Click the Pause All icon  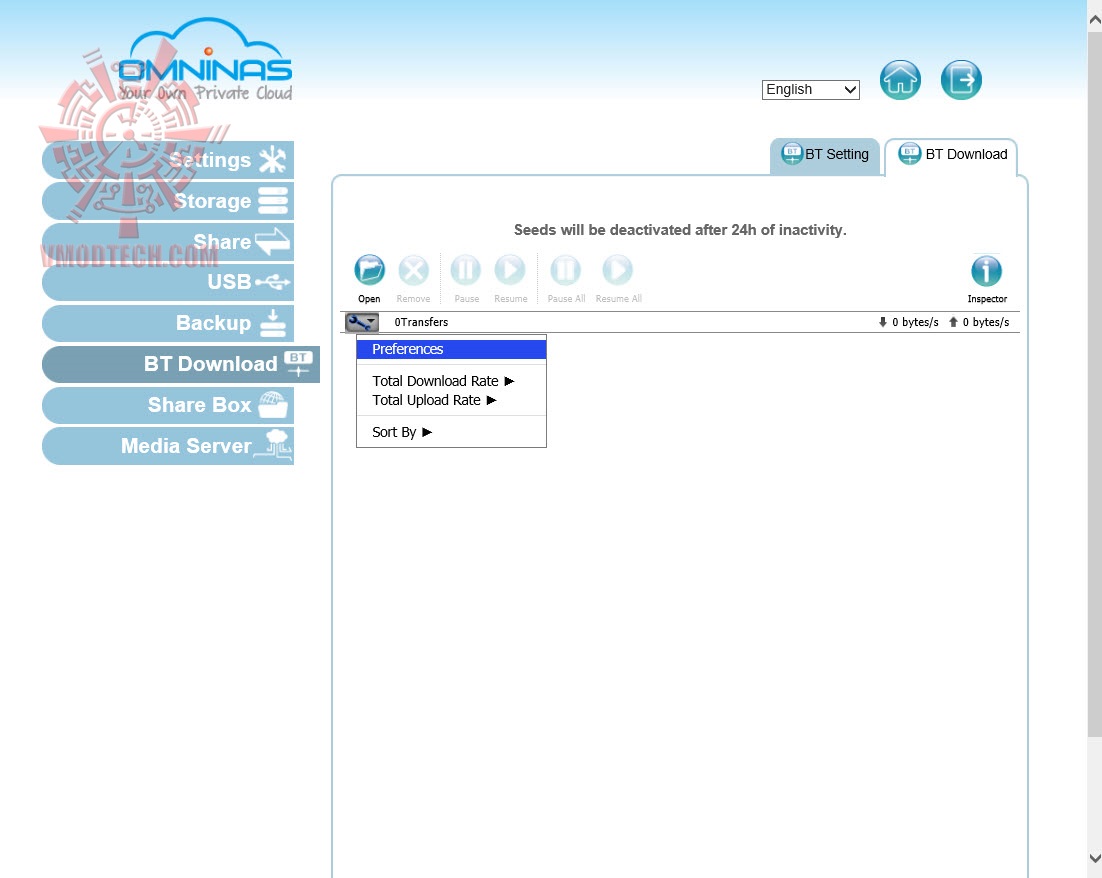click(566, 271)
